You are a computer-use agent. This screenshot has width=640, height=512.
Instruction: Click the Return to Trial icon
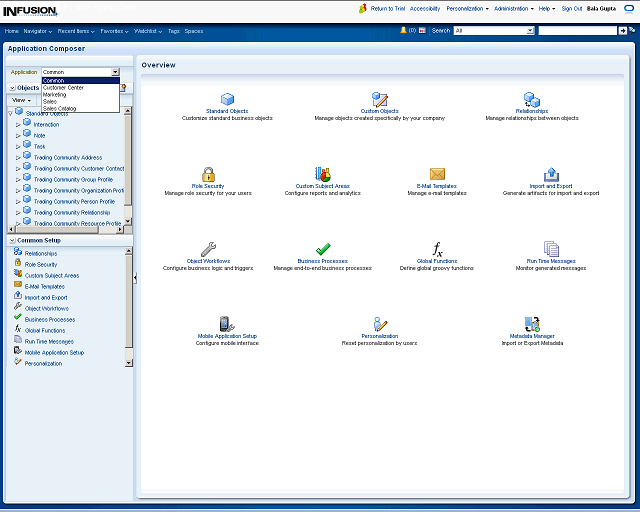(x=362, y=9)
